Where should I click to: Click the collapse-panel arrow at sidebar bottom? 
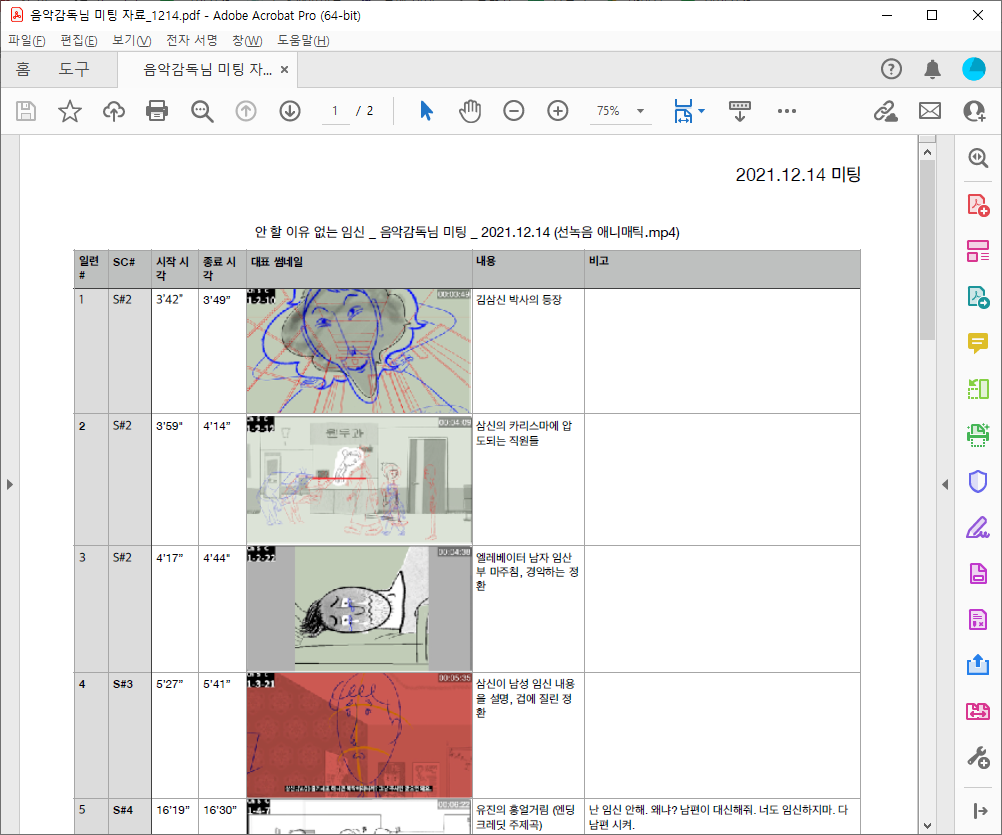(x=980, y=811)
